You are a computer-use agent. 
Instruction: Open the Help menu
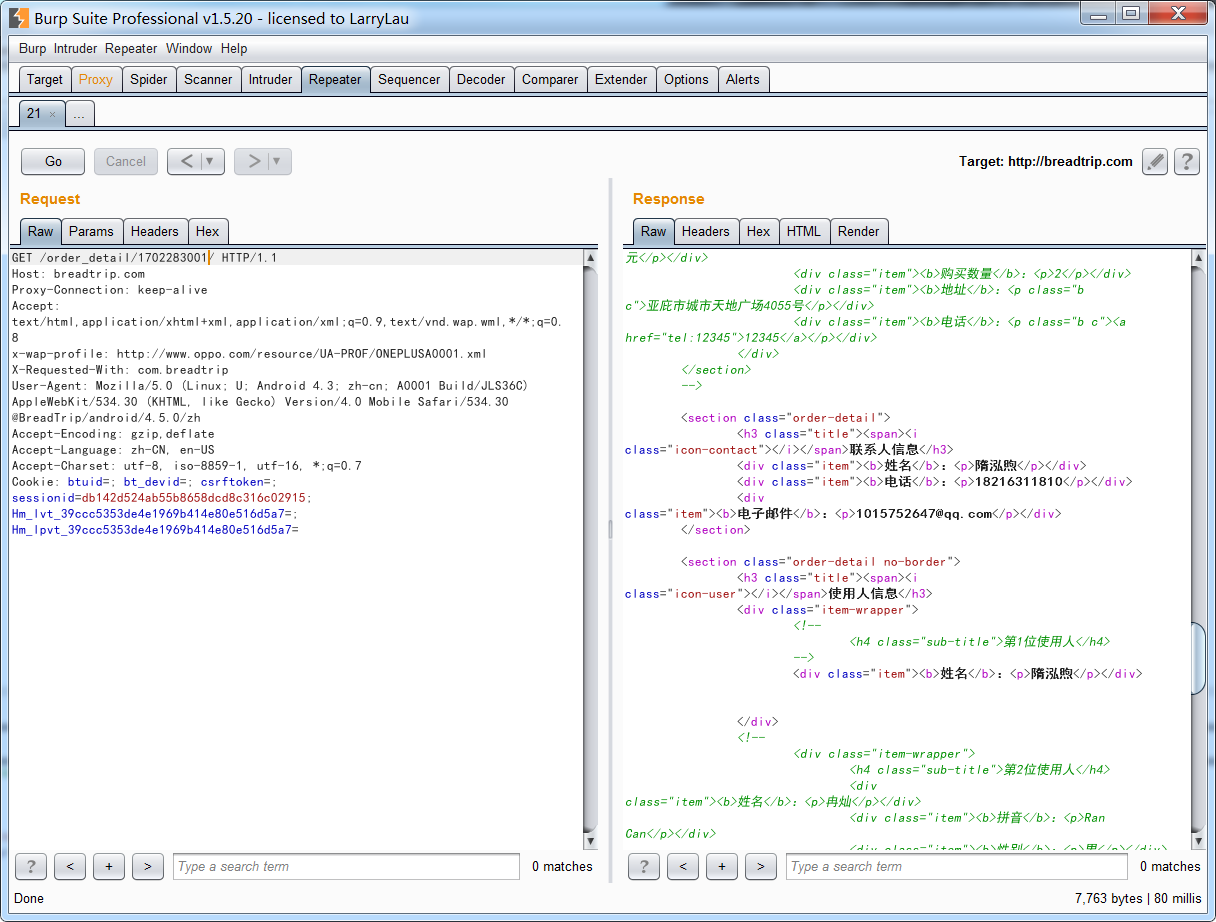[234, 48]
